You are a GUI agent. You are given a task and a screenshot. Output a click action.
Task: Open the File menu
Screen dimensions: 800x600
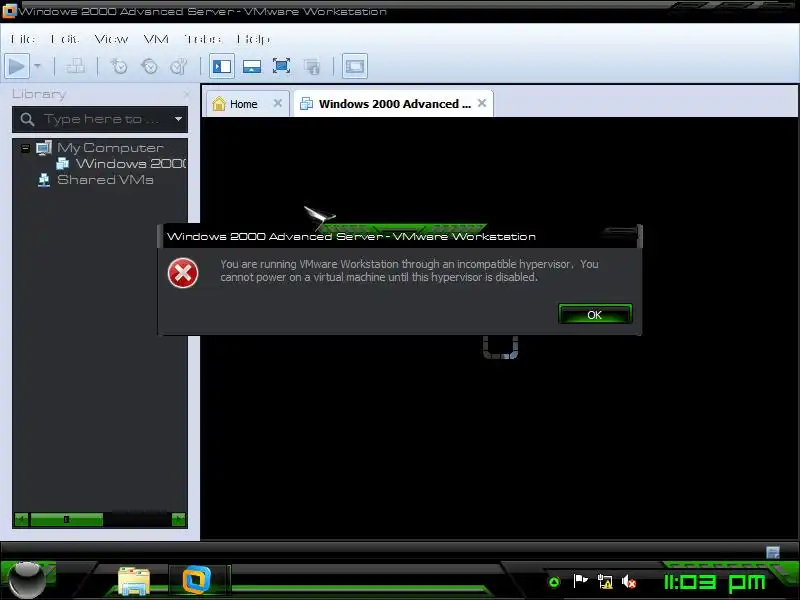click(22, 39)
